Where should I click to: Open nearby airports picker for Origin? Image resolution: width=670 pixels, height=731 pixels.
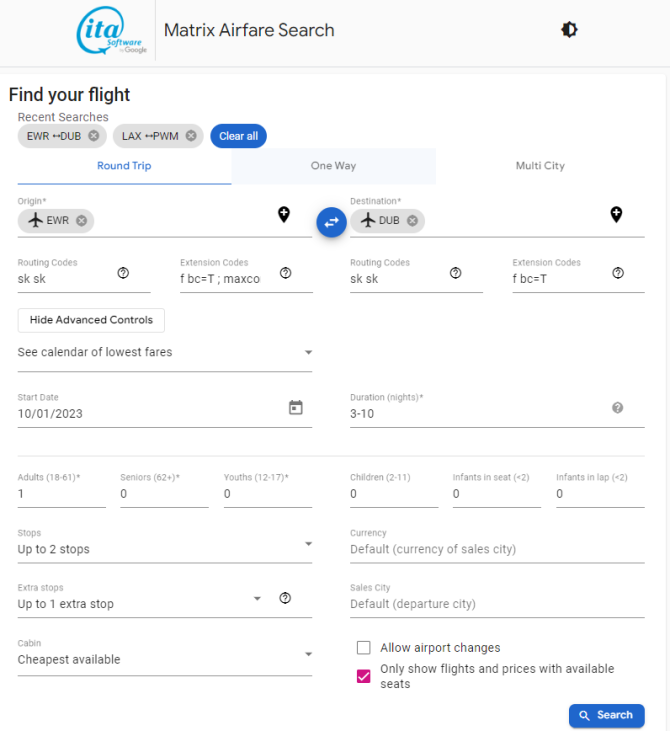[x=284, y=214]
